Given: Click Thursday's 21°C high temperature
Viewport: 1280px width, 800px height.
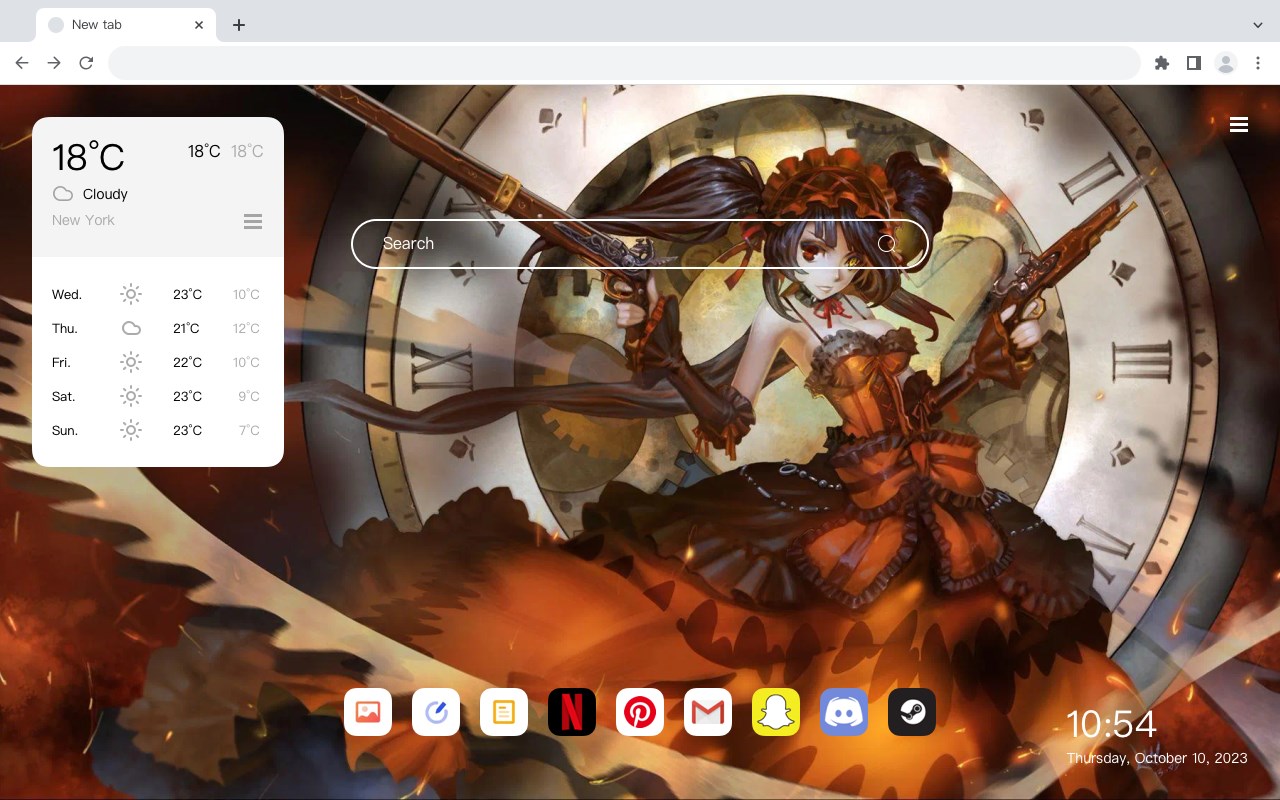Looking at the screenshot, I should [x=186, y=328].
